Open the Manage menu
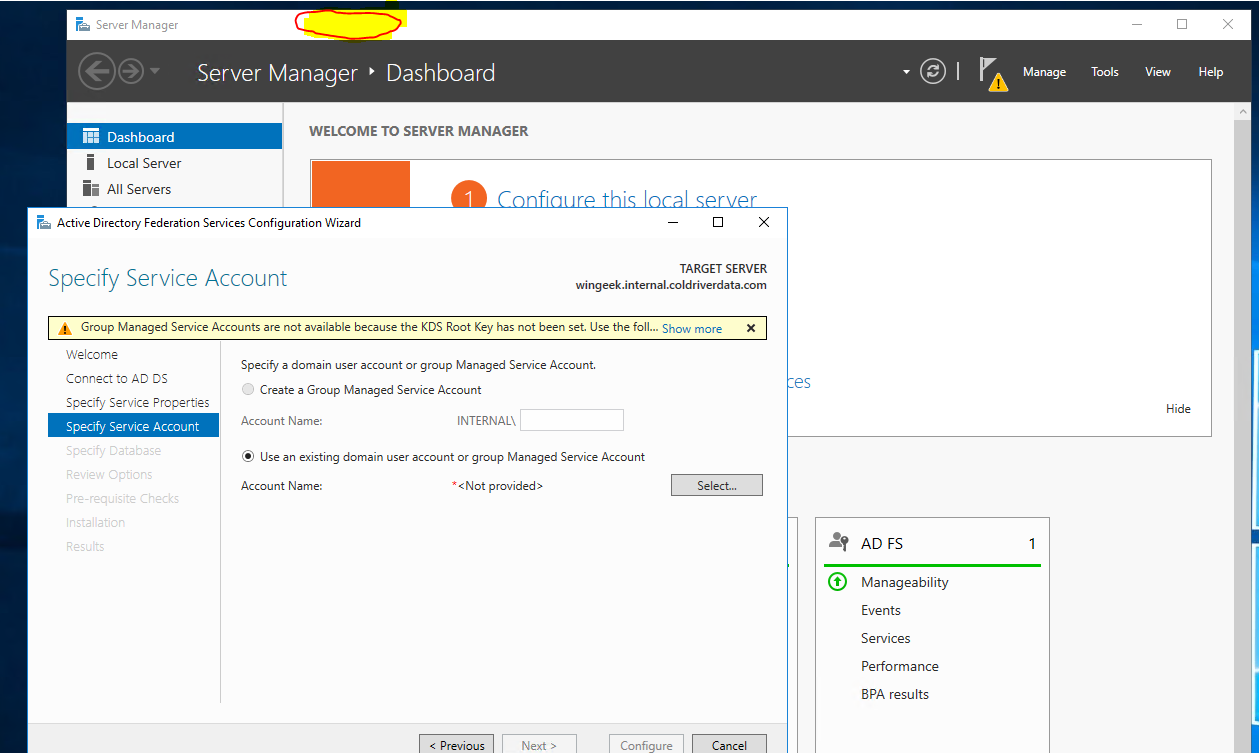Viewport: 1259px width, 753px height. pos(1044,72)
